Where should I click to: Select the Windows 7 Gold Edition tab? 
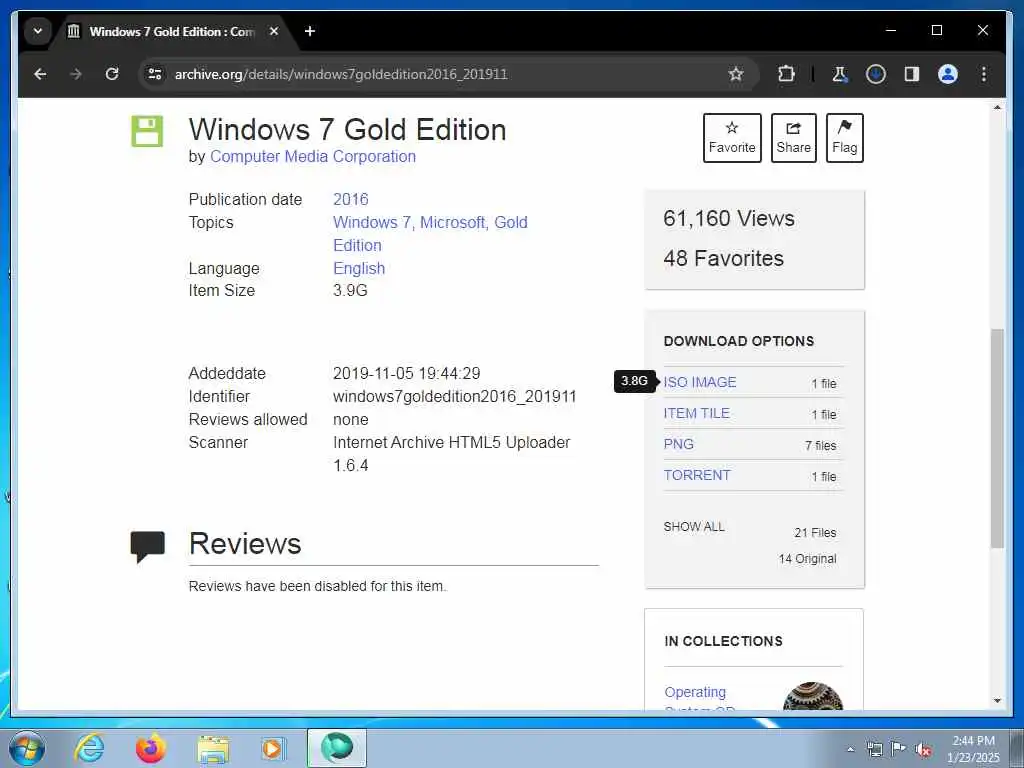tap(173, 31)
